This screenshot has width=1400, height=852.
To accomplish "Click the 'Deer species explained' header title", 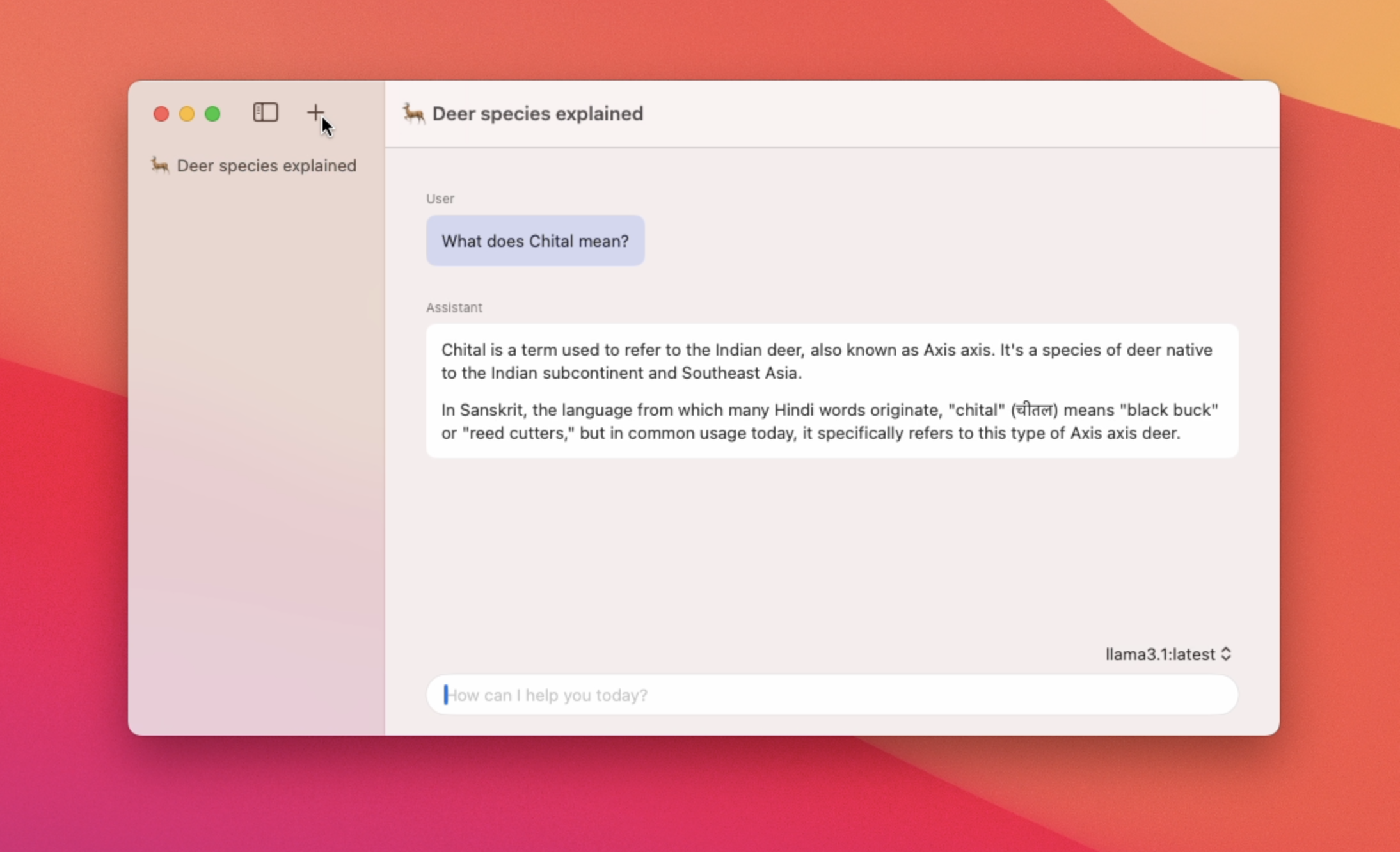I will pos(537,114).
